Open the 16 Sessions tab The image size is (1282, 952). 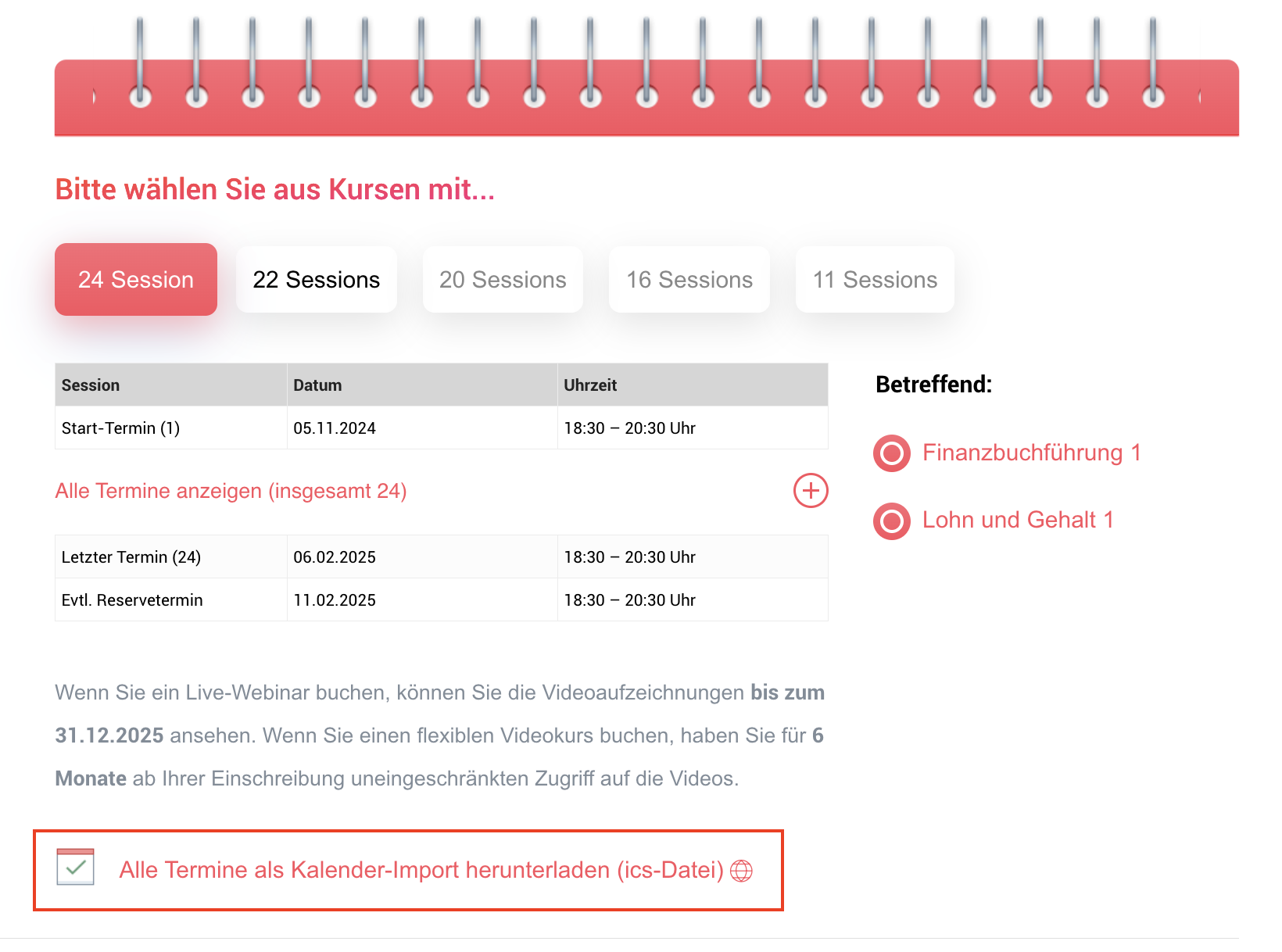tap(689, 280)
